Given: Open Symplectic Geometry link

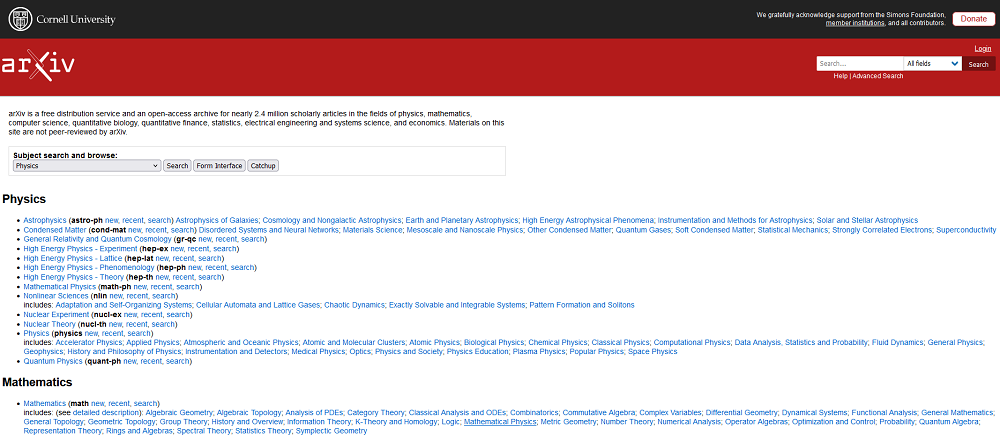Looking at the screenshot, I should coord(332,432).
